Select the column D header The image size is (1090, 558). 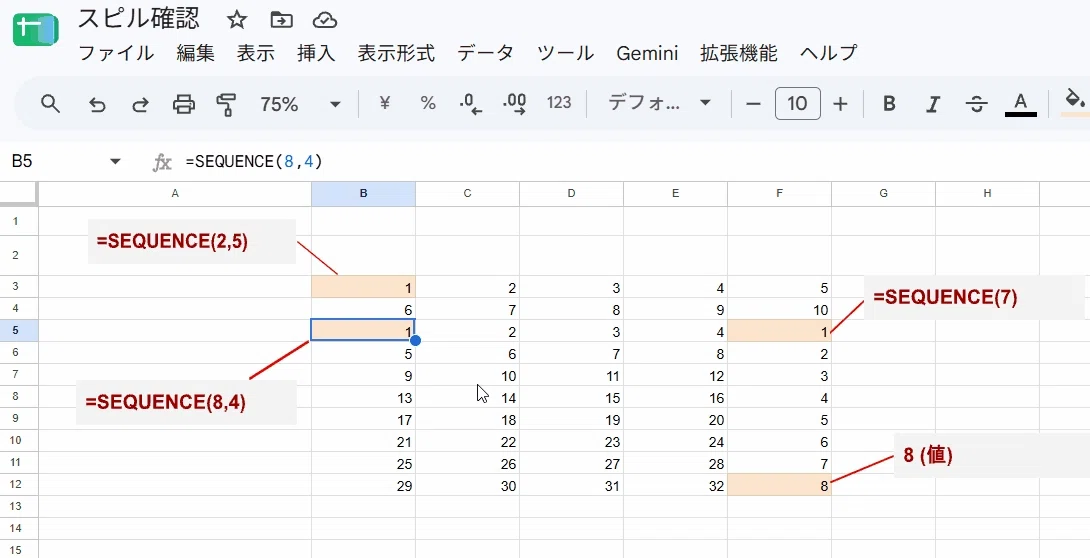tap(571, 194)
